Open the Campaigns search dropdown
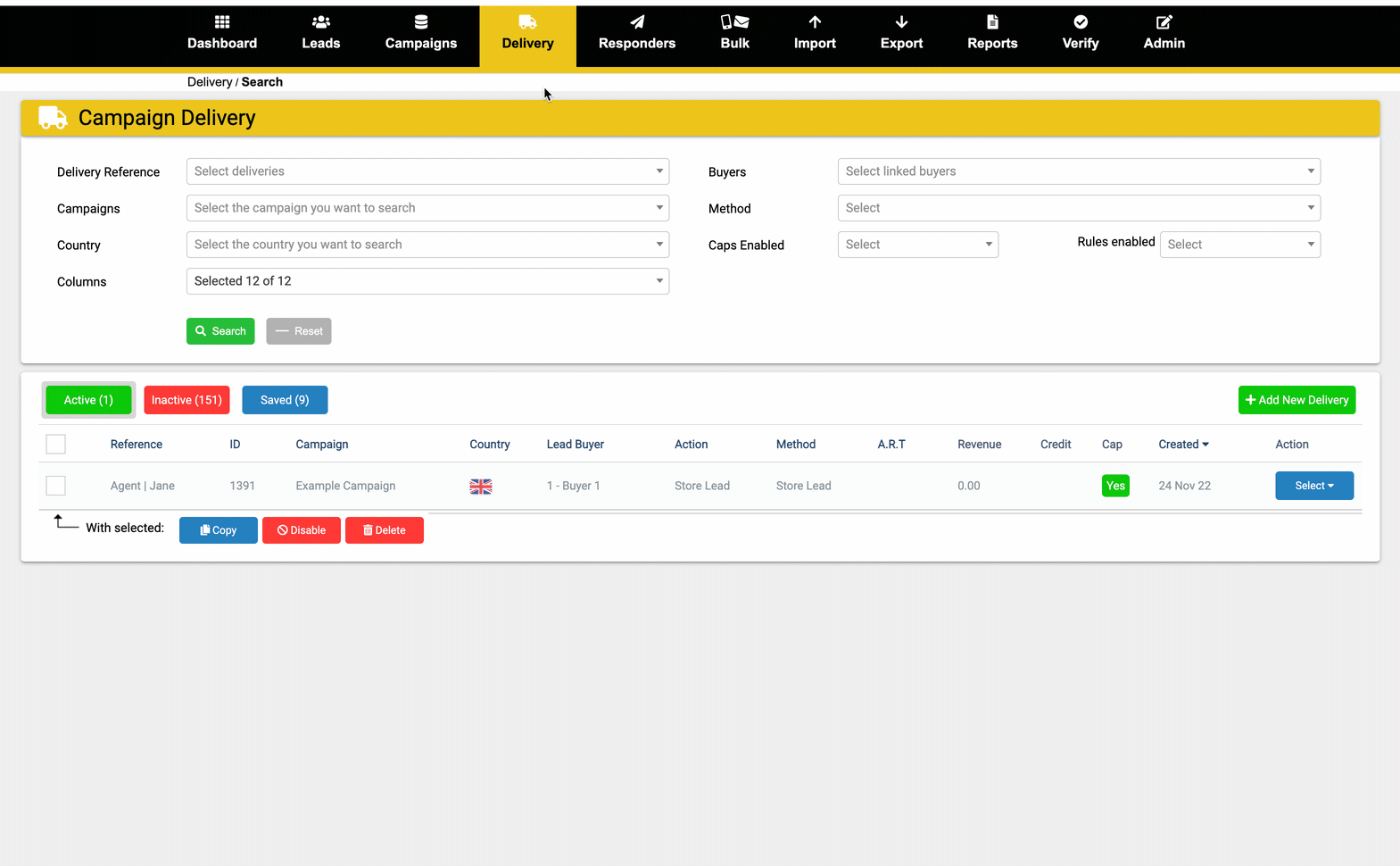Image resolution: width=1400 pixels, height=866 pixels. point(427,208)
